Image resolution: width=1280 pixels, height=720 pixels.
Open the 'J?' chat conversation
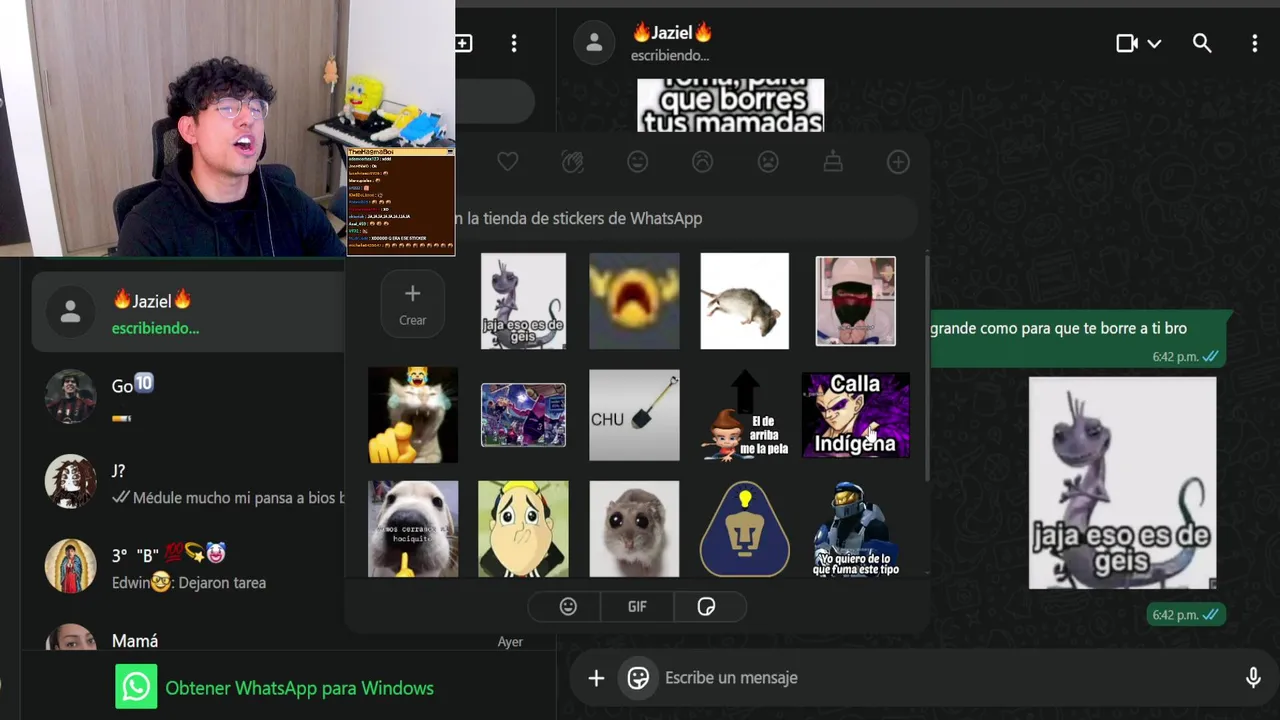(x=188, y=483)
